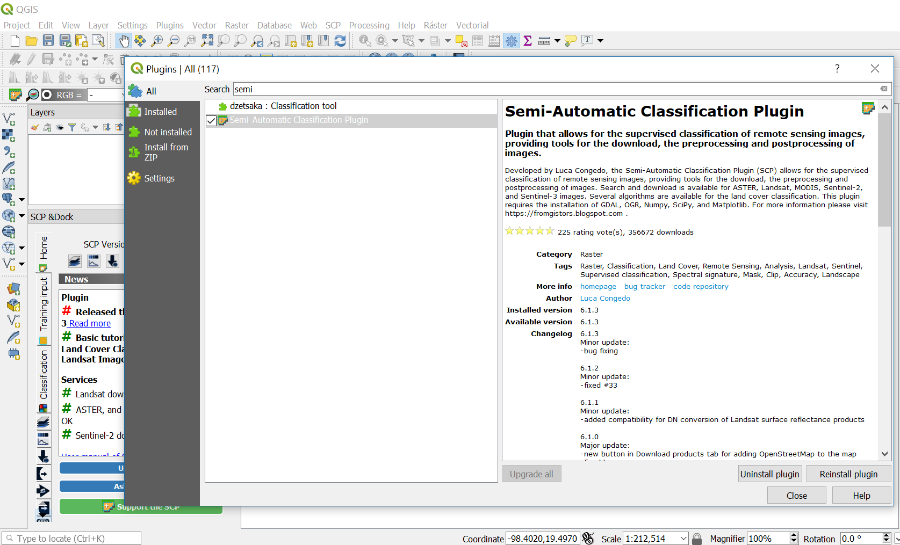Open the bug tracker link

pos(645,286)
